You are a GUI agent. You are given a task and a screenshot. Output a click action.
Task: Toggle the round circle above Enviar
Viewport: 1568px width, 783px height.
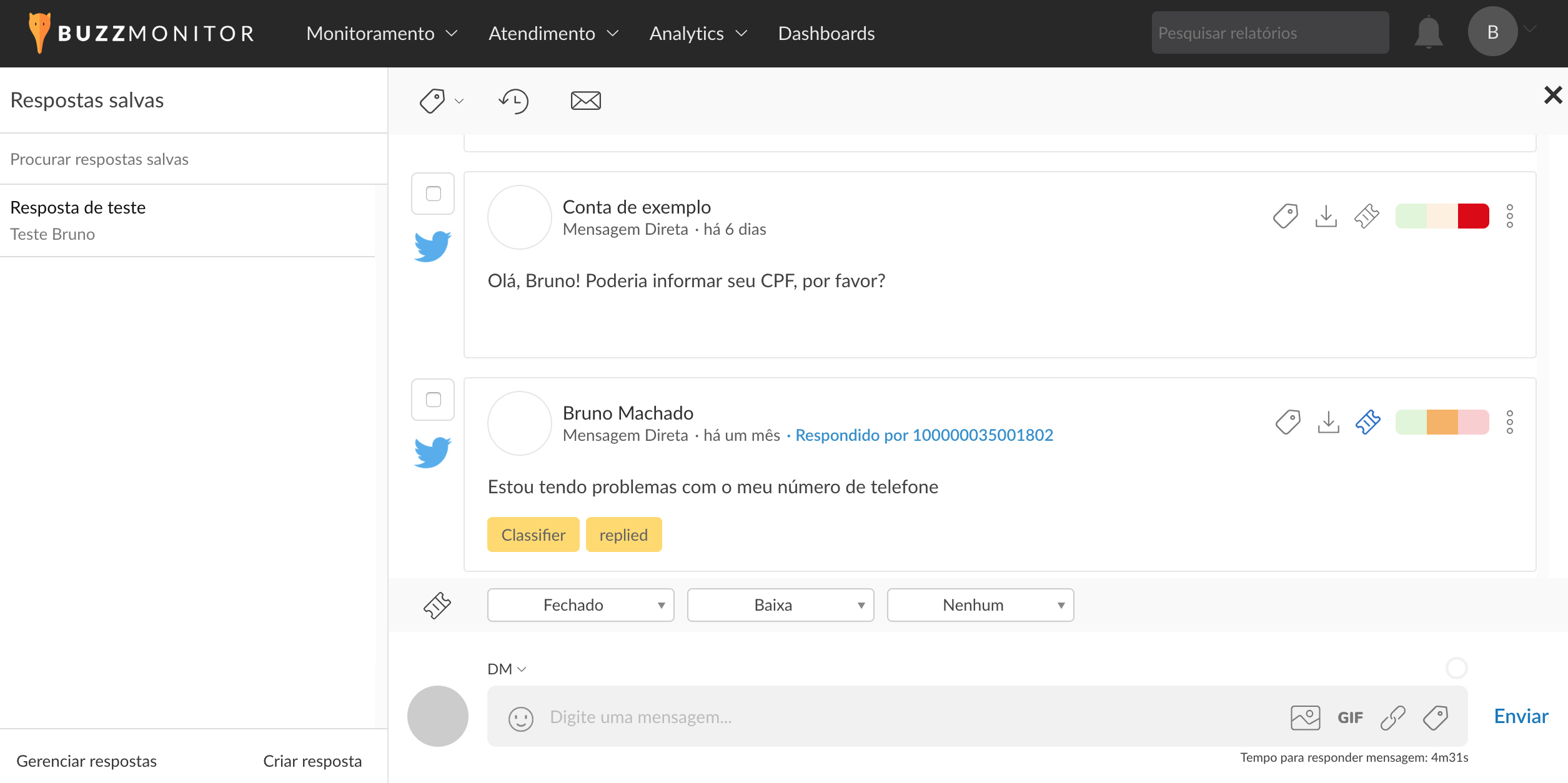pos(1456,668)
